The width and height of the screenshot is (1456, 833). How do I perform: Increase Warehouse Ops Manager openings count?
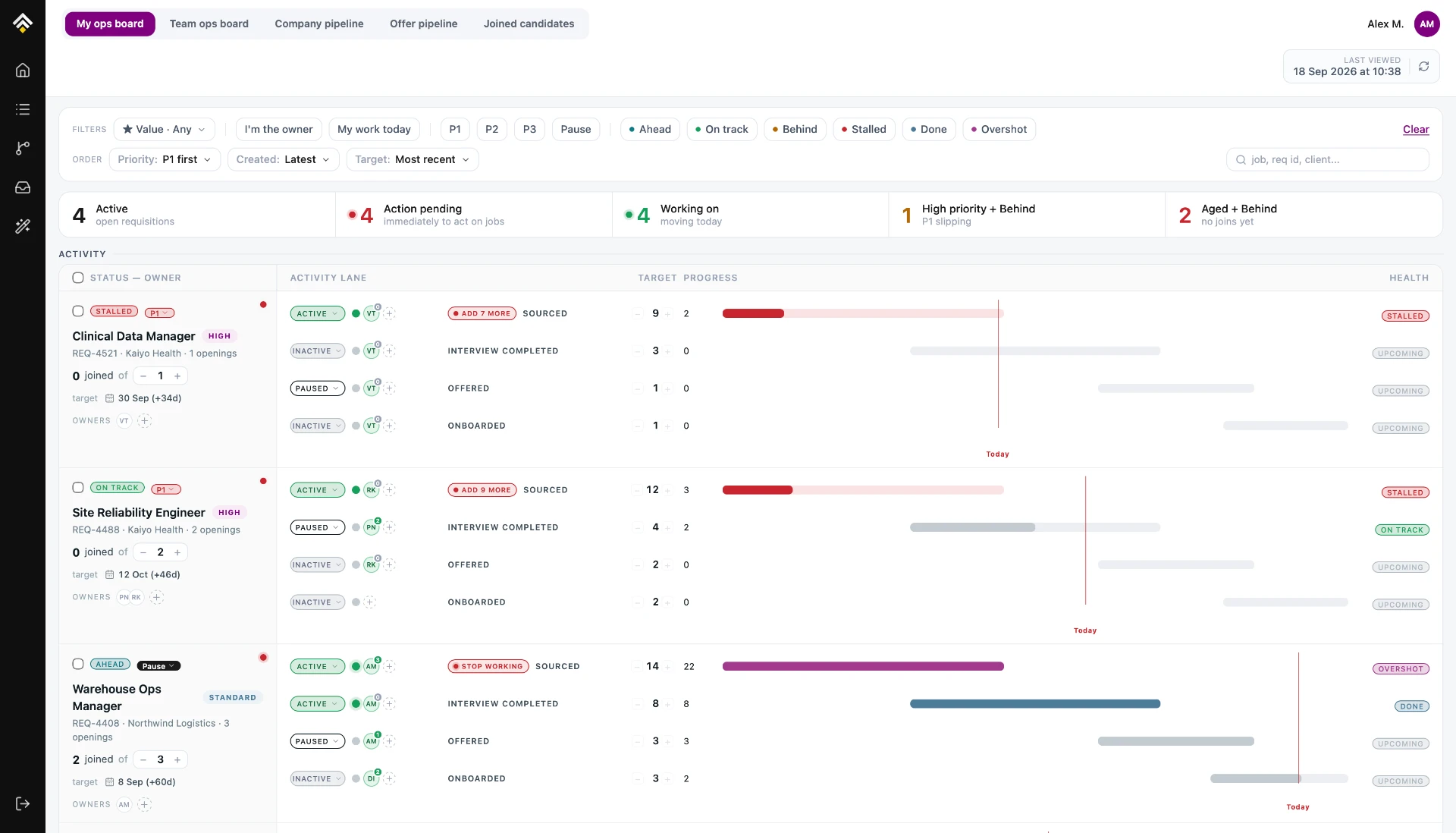(177, 759)
